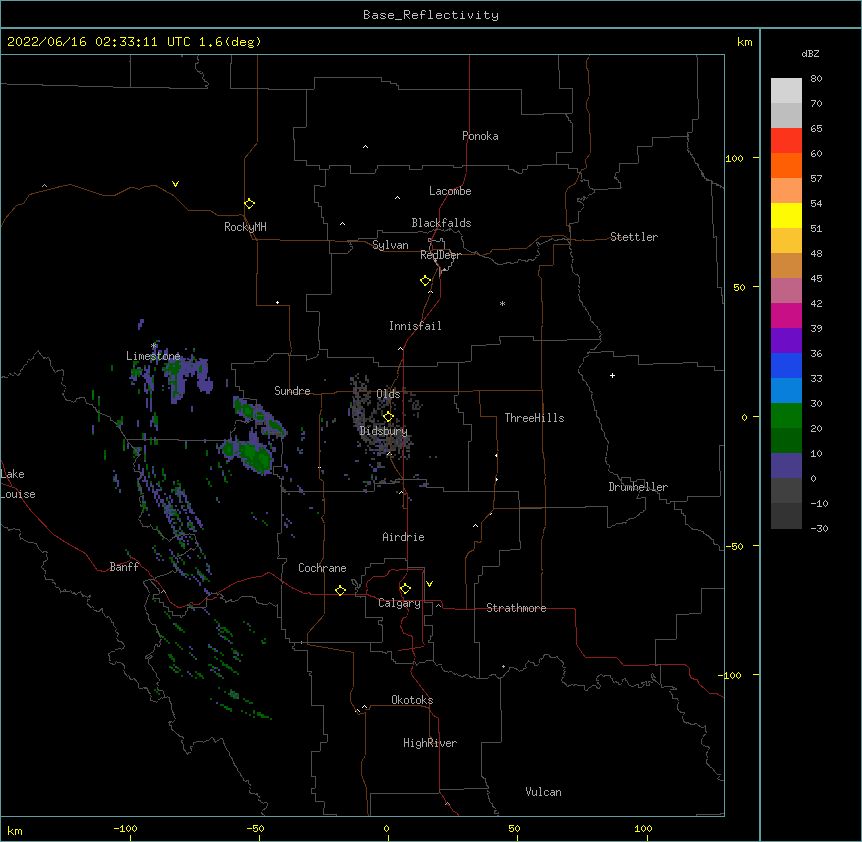Viewport: 862px width, 842px height.
Task: Click the Cochrane town label
Action: pyautogui.click(x=322, y=568)
